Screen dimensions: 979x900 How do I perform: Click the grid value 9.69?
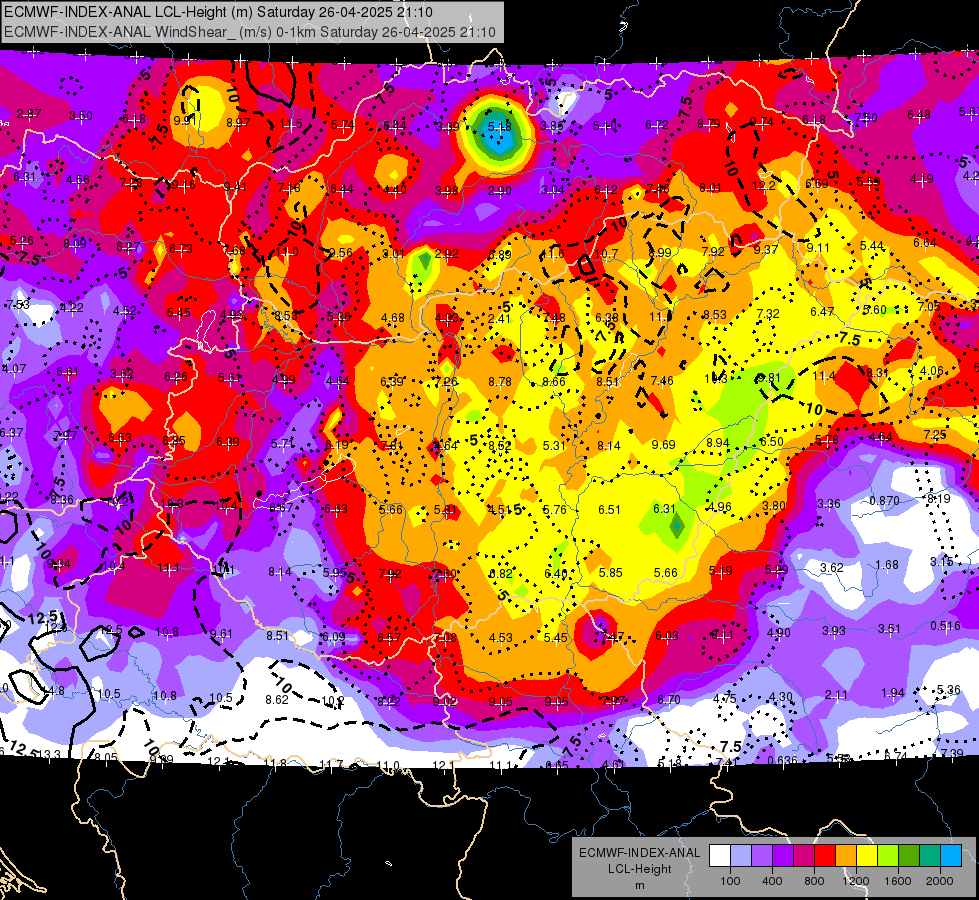tap(663, 445)
